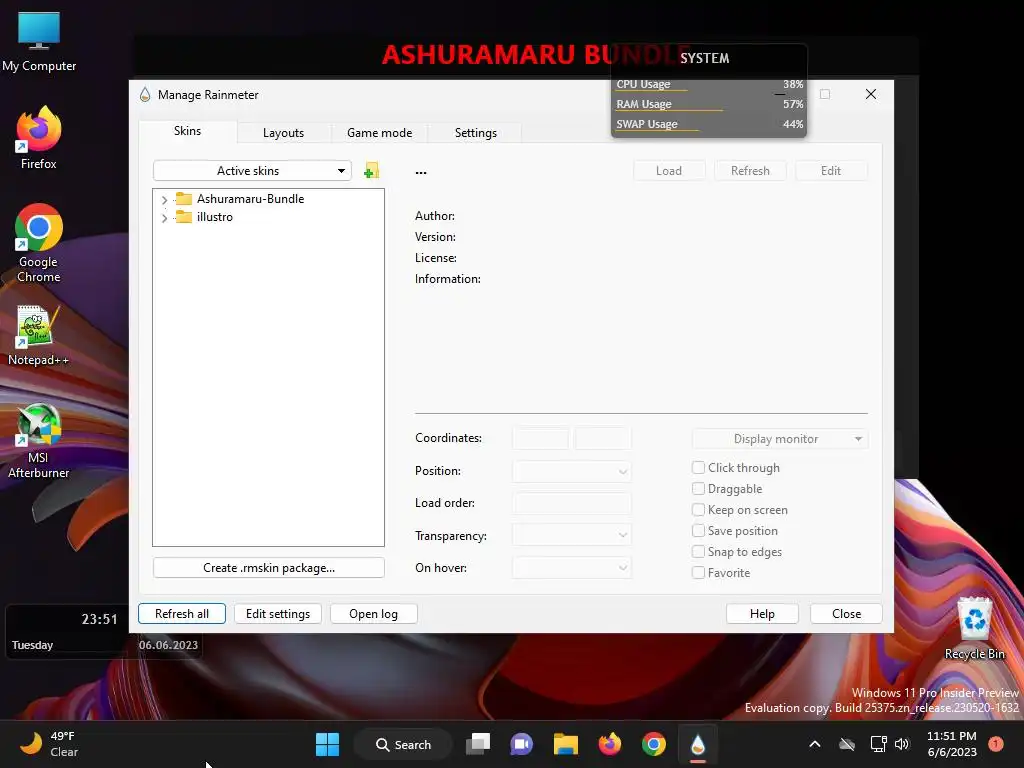
Task: Open My Computer desktop icon
Action: tap(39, 42)
